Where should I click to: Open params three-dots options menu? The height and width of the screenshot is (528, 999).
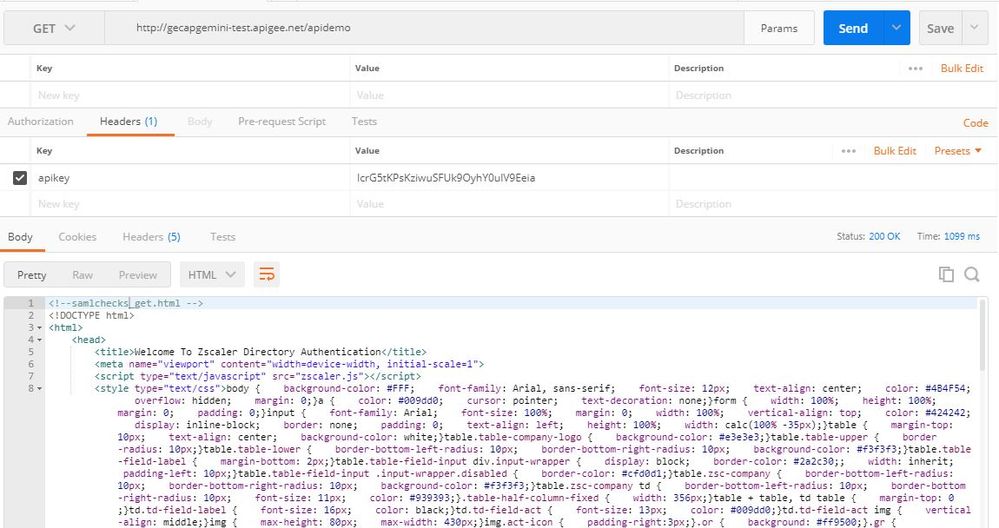[x=915, y=68]
